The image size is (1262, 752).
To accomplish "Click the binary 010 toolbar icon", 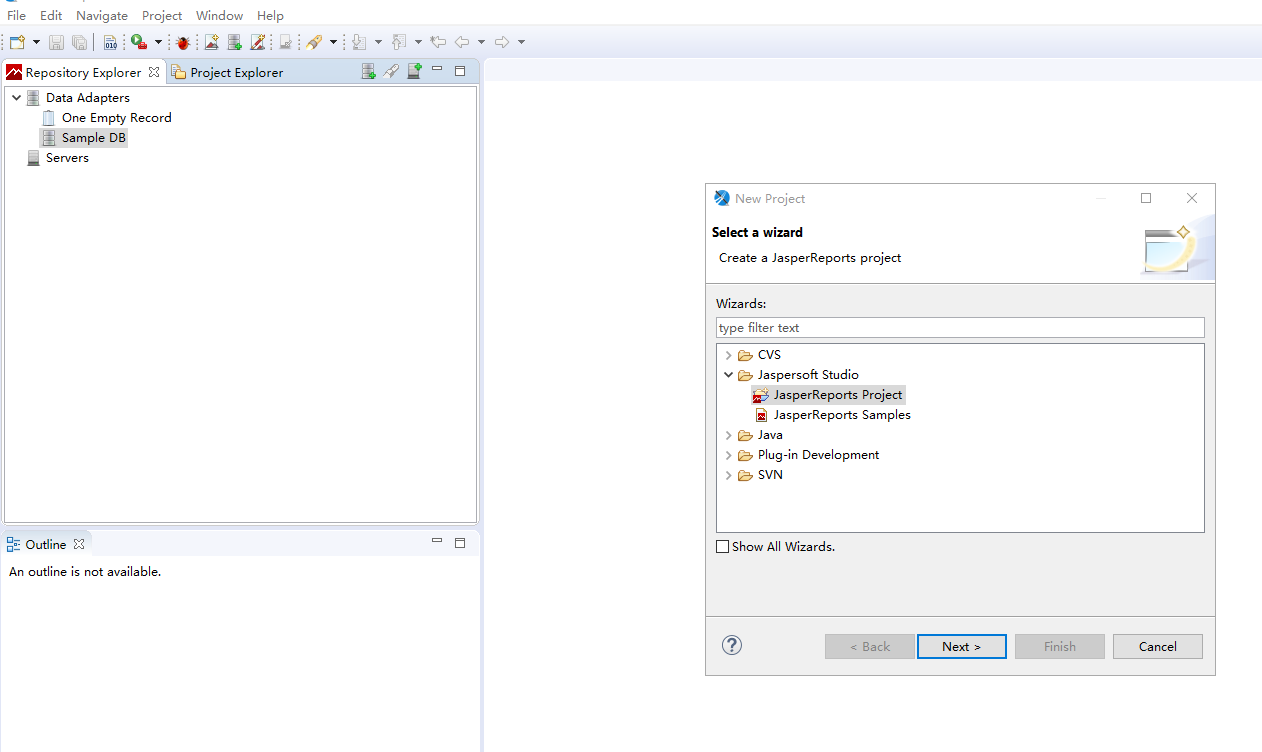I will coord(110,42).
